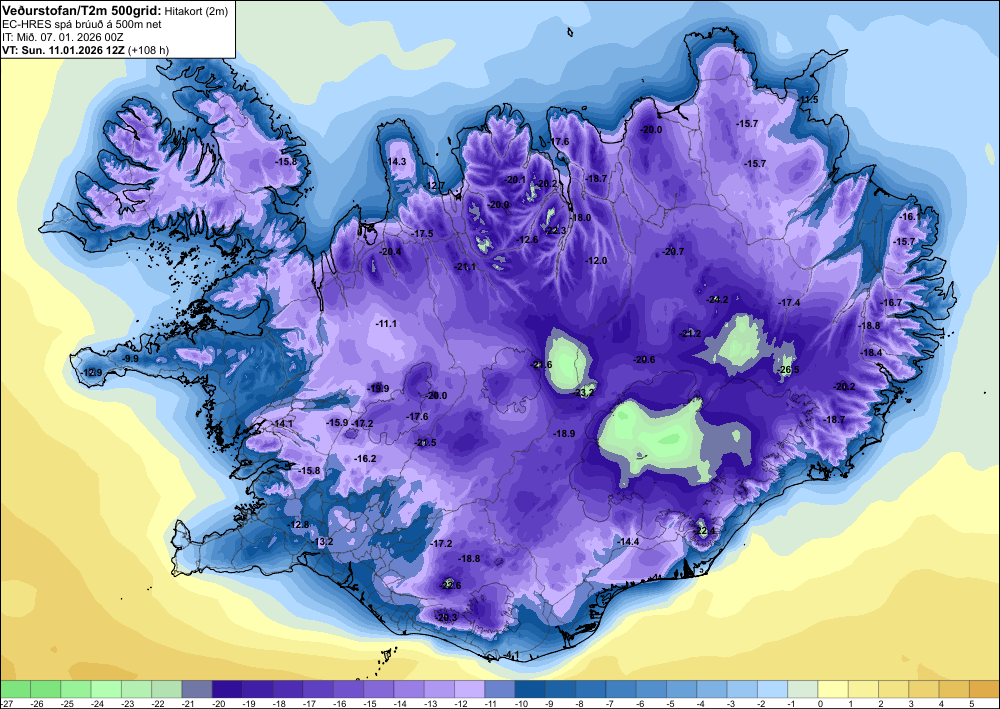Screen dimensions: 1000x709
Task: Click the -22.3 temperature value
Action: point(555,231)
